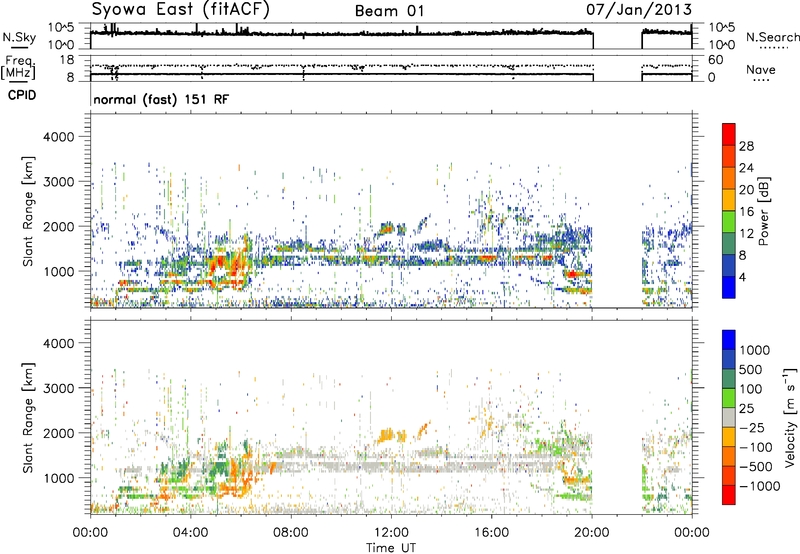The image size is (800, 554).
Task: Click the '4' value on power colorbar
Action: coord(742,277)
